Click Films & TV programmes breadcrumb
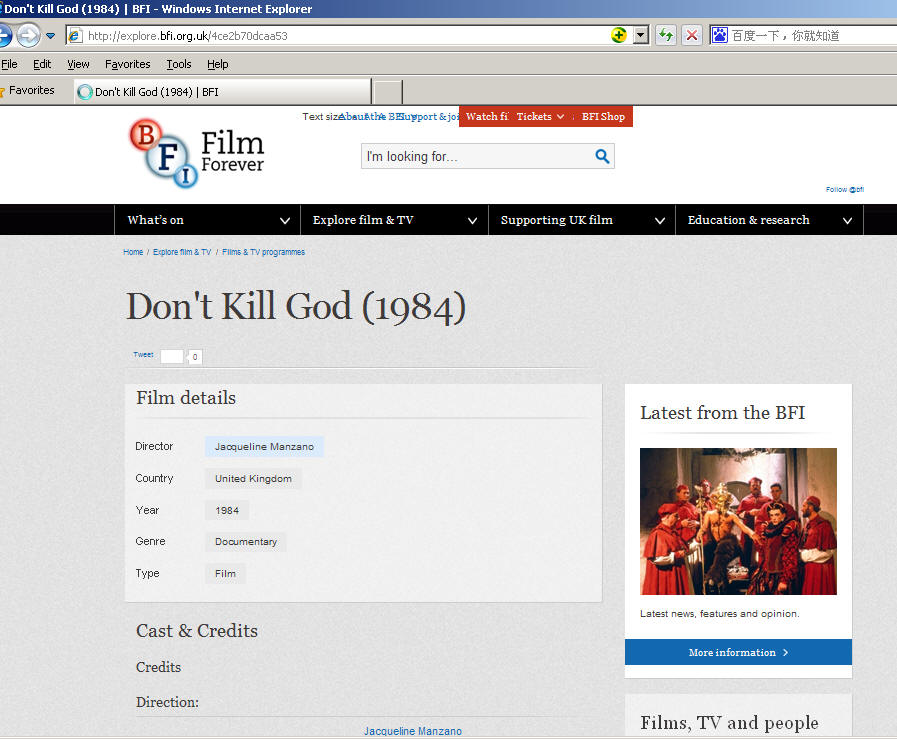 coord(263,252)
